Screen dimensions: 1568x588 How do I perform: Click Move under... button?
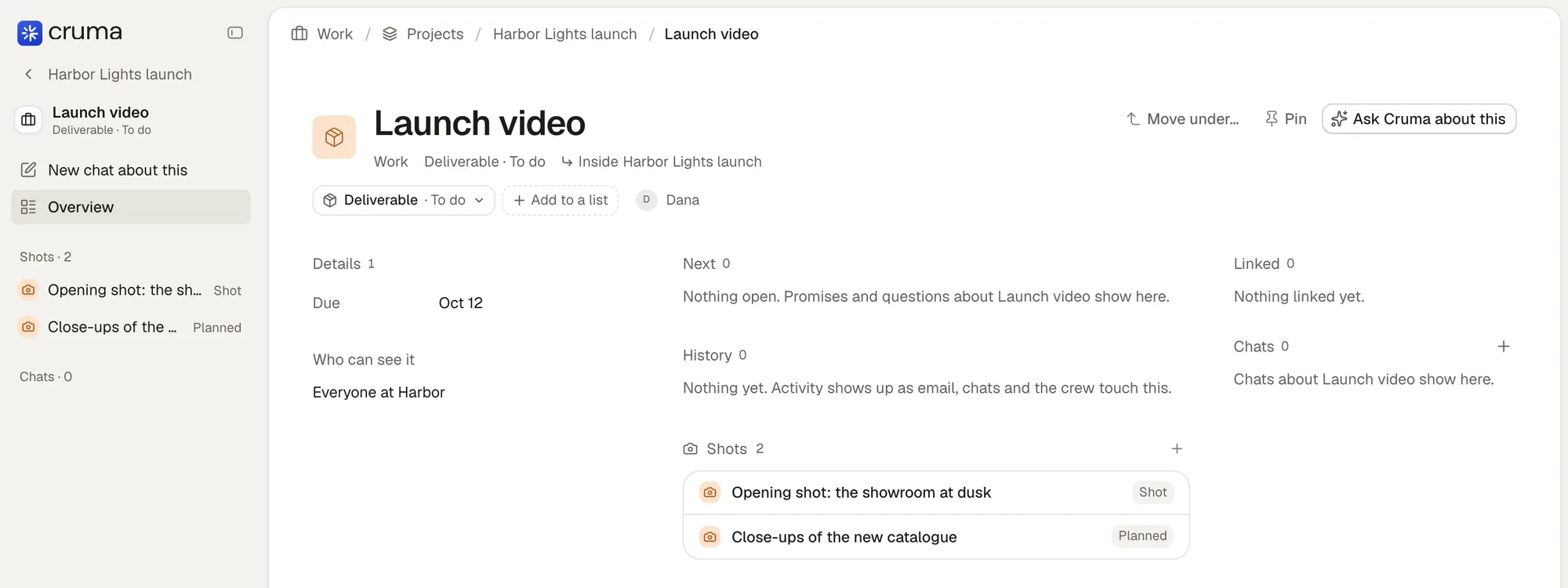(x=1183, y=119)
